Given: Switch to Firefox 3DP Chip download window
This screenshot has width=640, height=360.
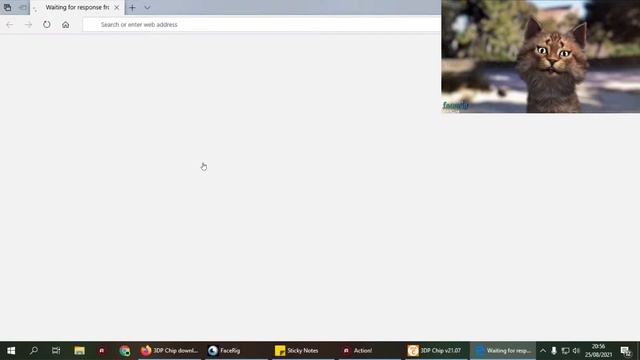Looking at the screenshot, I should click(x=169, y=351).
